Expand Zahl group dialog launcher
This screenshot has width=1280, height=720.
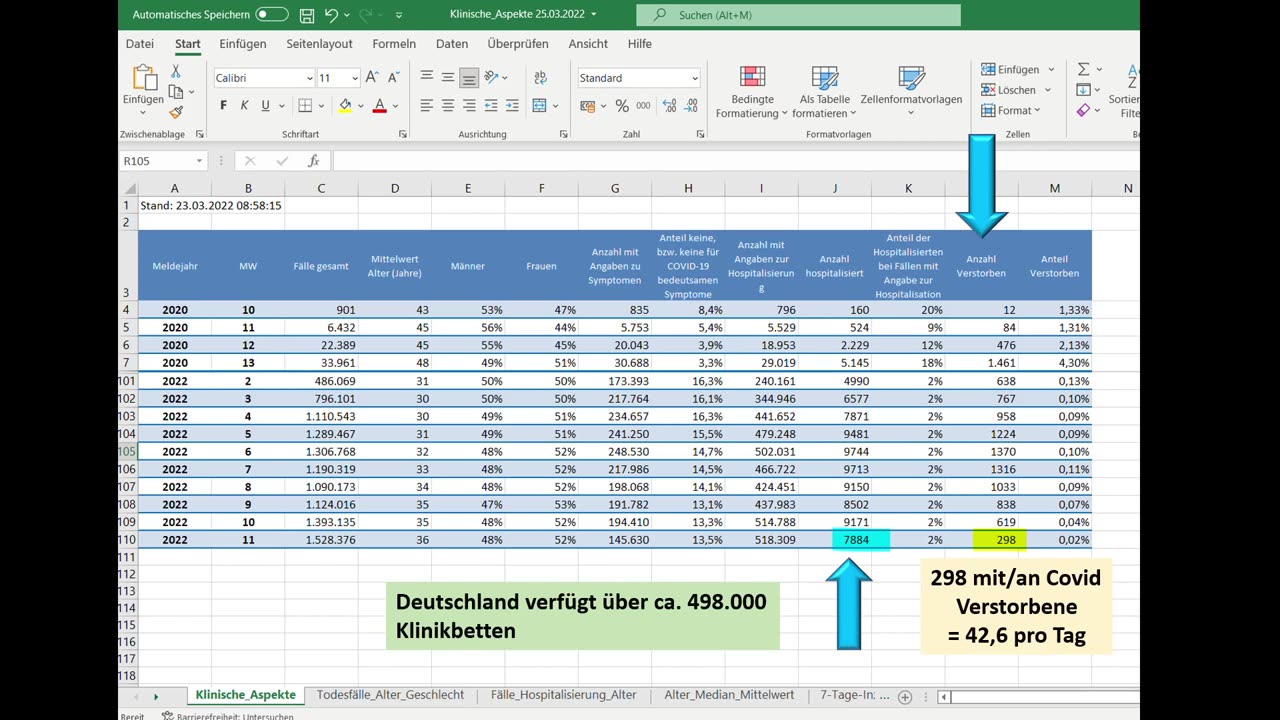pos(699,134)
